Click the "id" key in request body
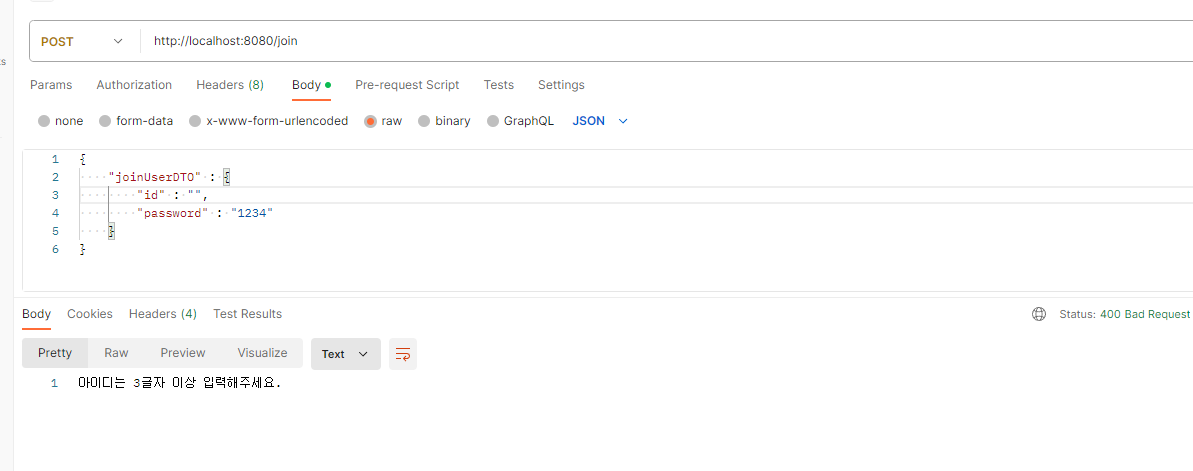 point(151,196)
